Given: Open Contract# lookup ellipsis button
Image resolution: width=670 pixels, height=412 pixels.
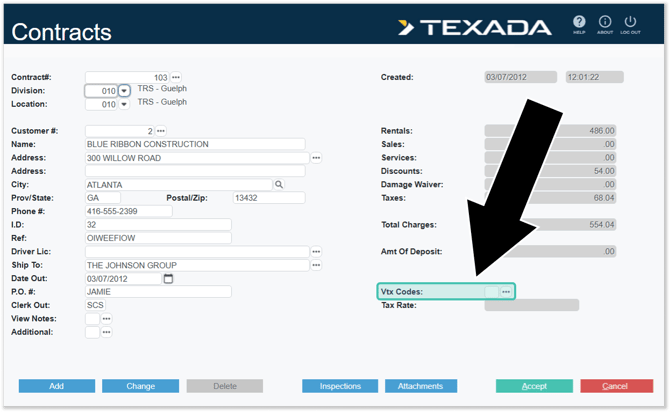Looking at the screenshot, I should 176,77.
